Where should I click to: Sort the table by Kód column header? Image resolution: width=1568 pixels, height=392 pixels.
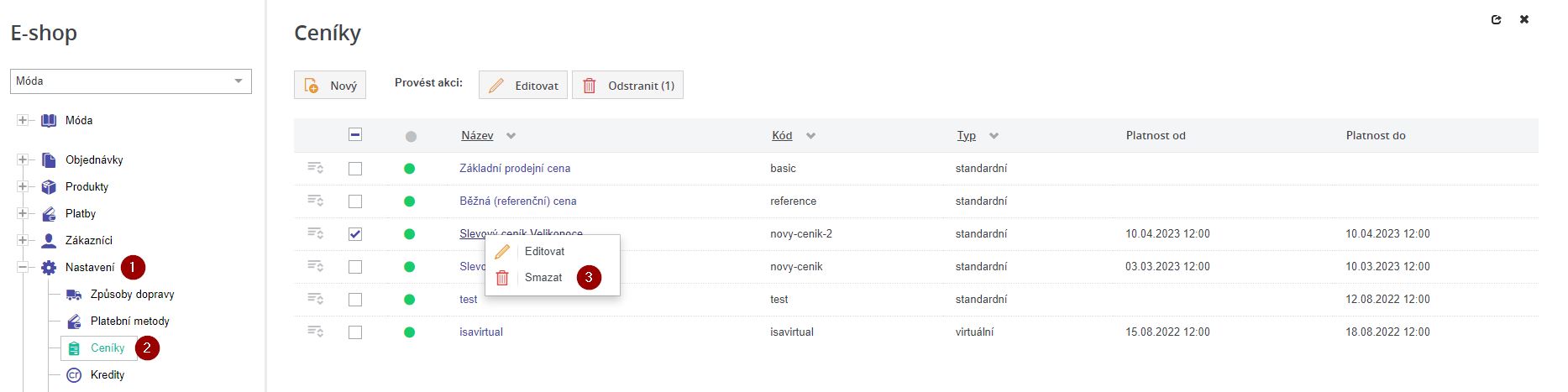pyautogui.click(x=782, y=136)
